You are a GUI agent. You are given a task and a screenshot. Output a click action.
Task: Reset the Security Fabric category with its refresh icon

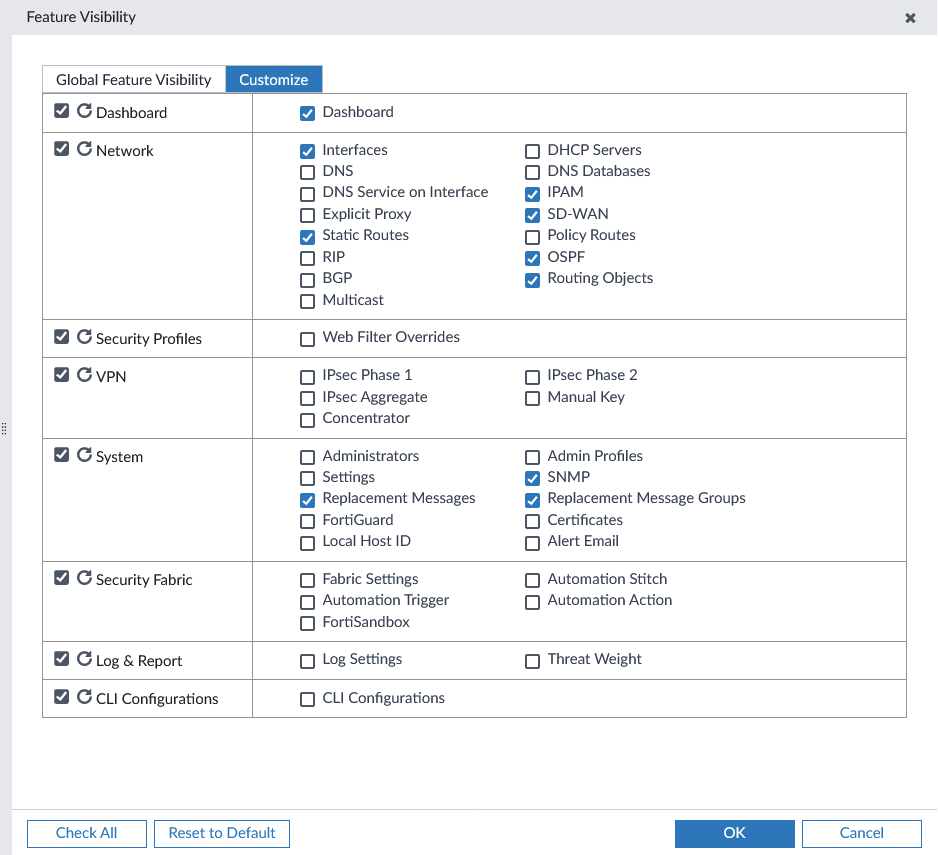coord(84,578)
